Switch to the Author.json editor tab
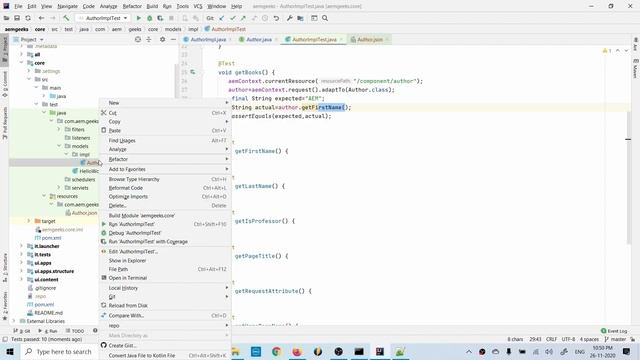 [x=369, y=40]
